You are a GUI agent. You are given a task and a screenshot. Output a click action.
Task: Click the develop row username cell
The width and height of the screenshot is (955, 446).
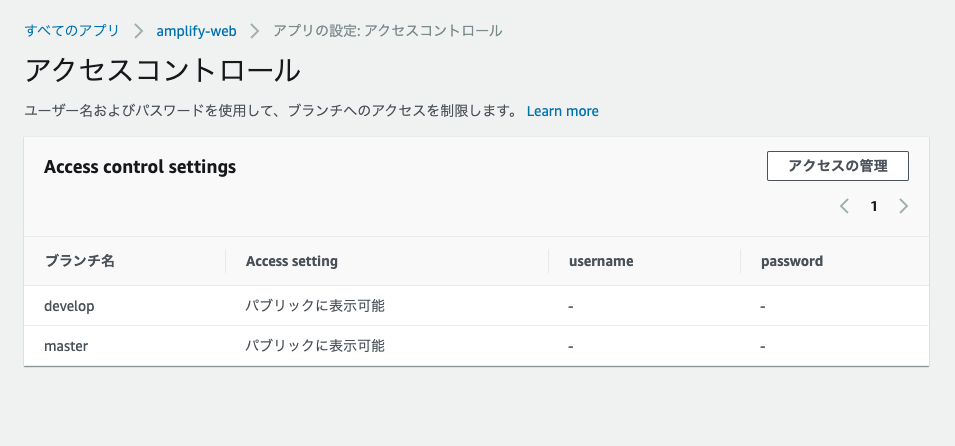(x=571, y=306)
